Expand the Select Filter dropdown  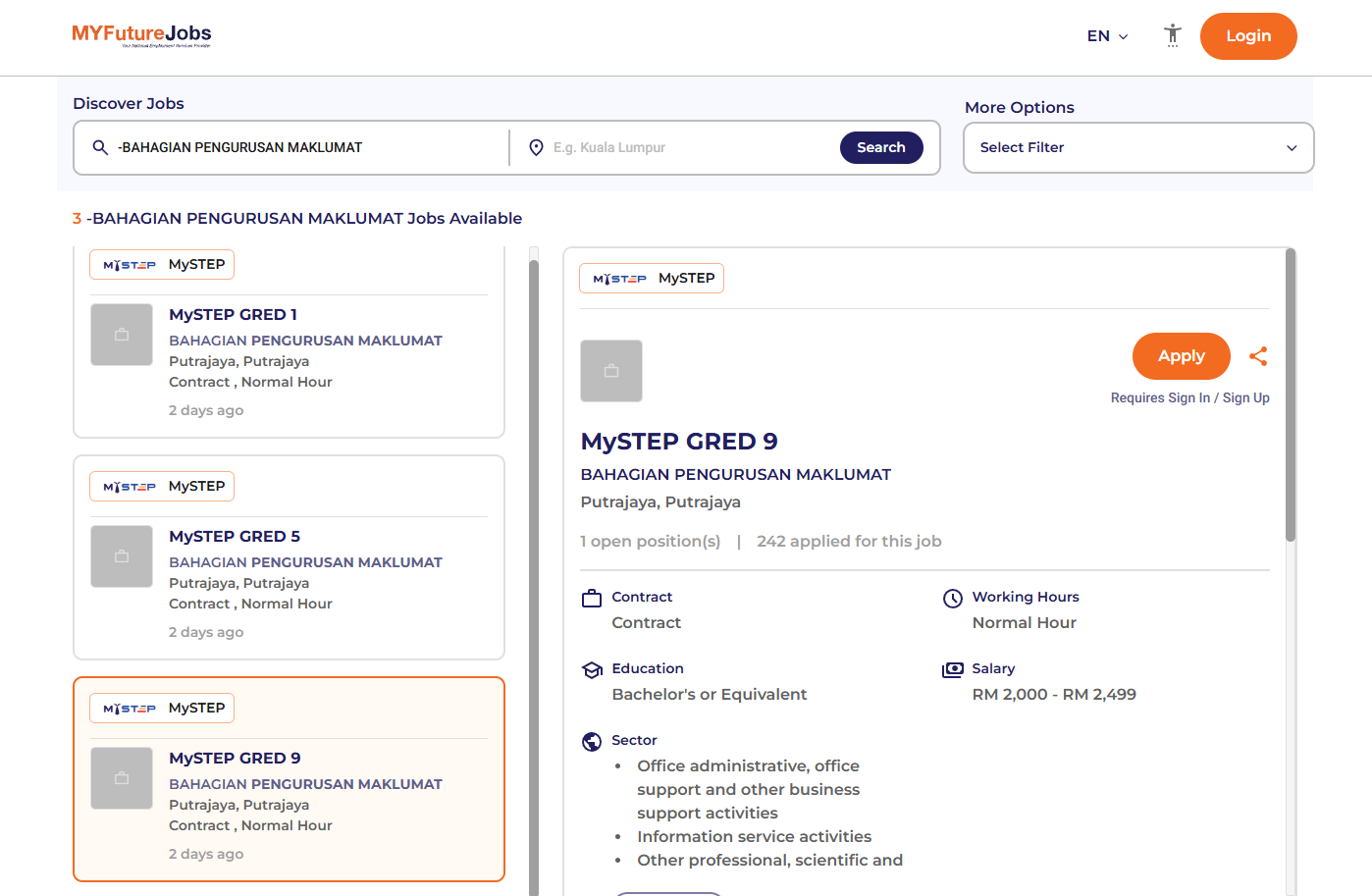pos(1138,147)
